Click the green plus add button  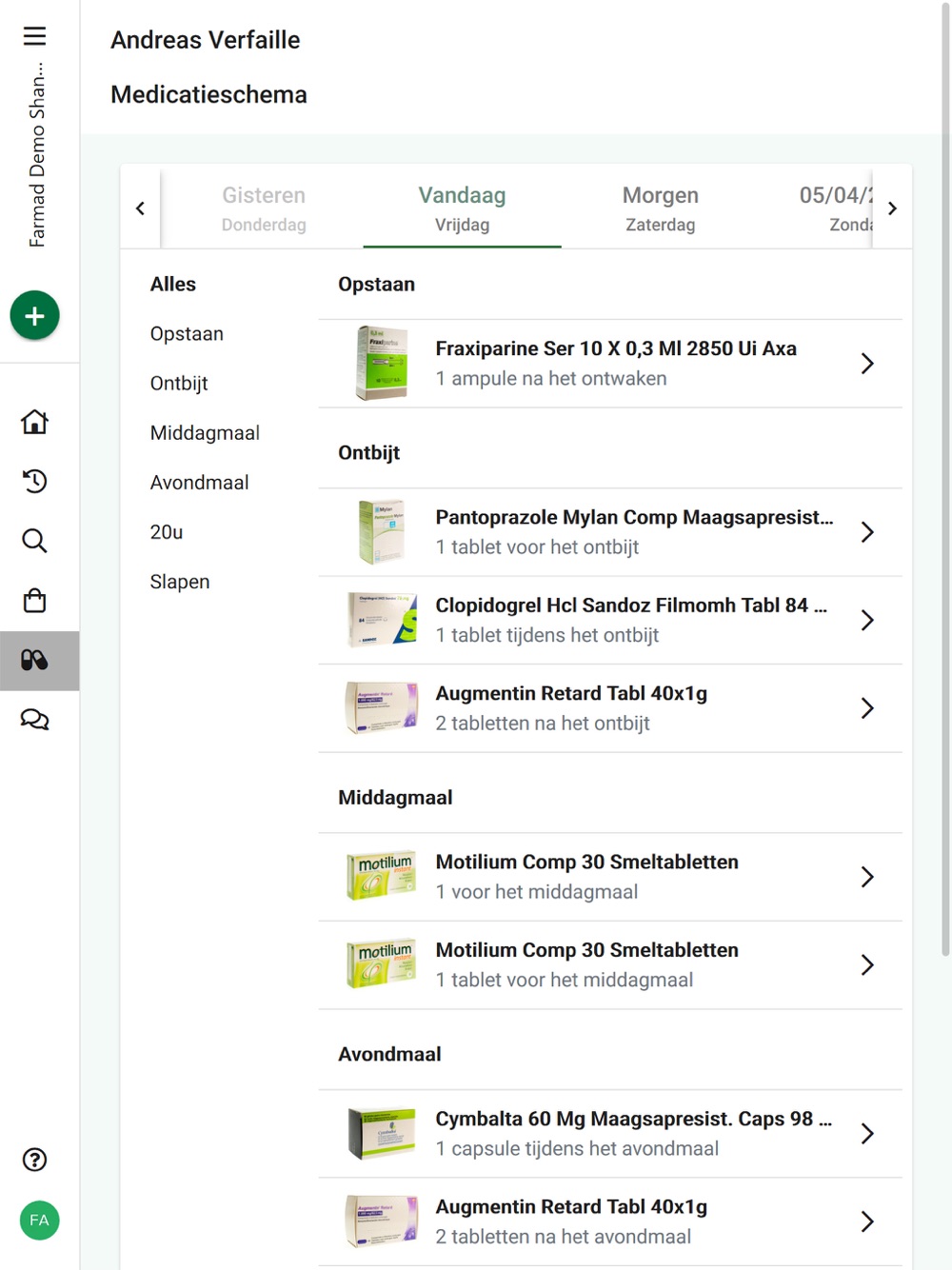pos(35,315)
